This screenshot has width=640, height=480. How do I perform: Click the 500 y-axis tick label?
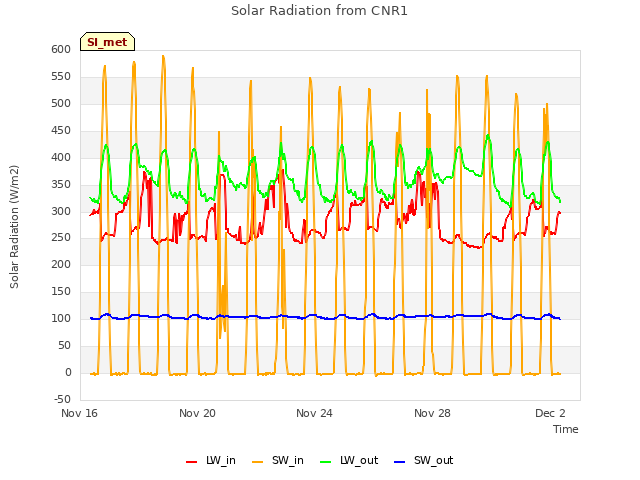pyautogui.click(x=61, y=103)
